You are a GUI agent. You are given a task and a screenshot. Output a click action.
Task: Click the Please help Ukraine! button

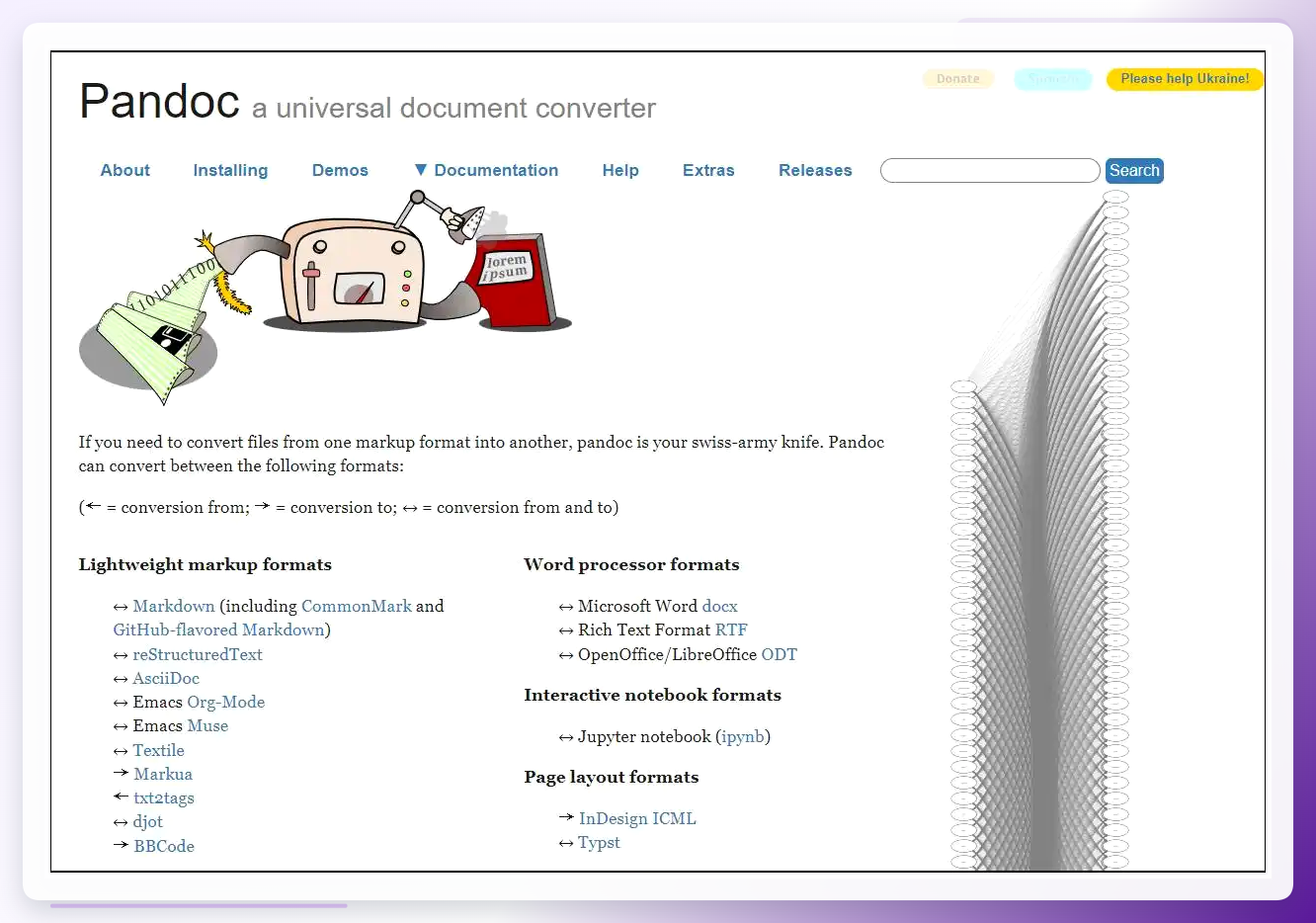point(1185,79)
